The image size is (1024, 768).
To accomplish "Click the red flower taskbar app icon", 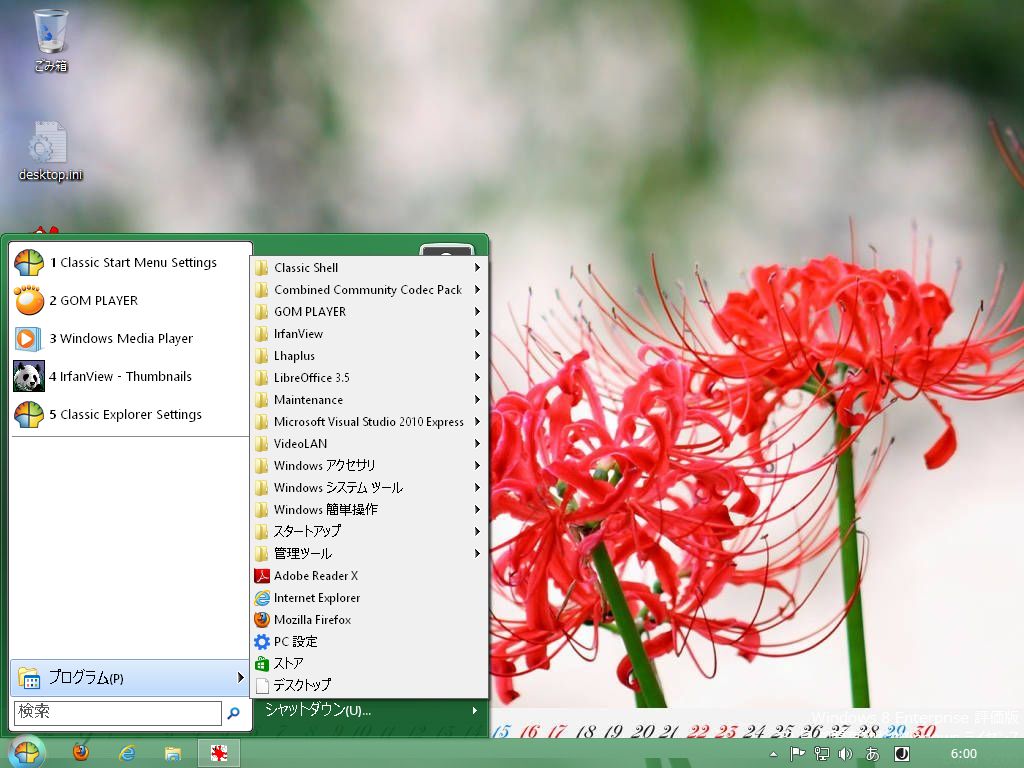I will (219, 753).
